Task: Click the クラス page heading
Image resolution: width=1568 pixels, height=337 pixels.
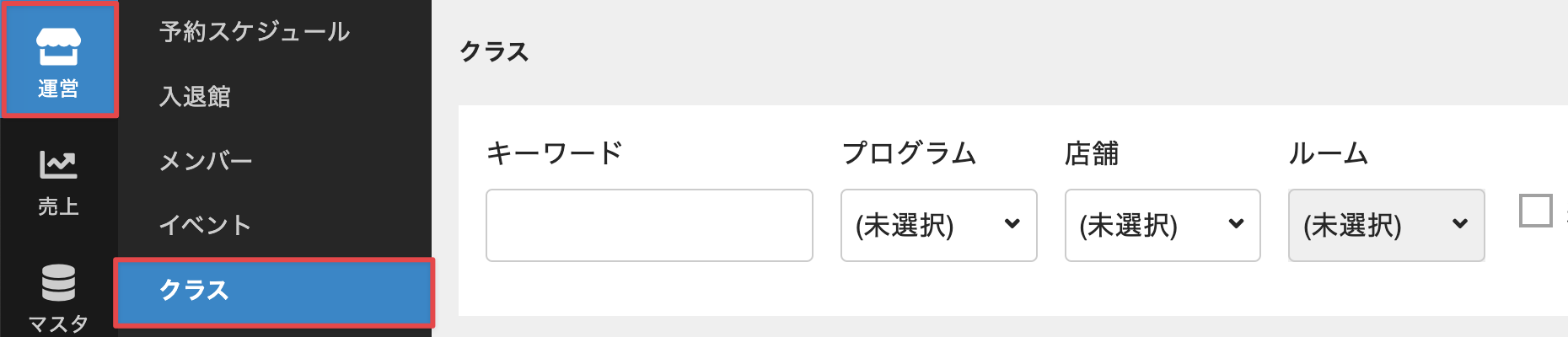Action: pos(494,52)
